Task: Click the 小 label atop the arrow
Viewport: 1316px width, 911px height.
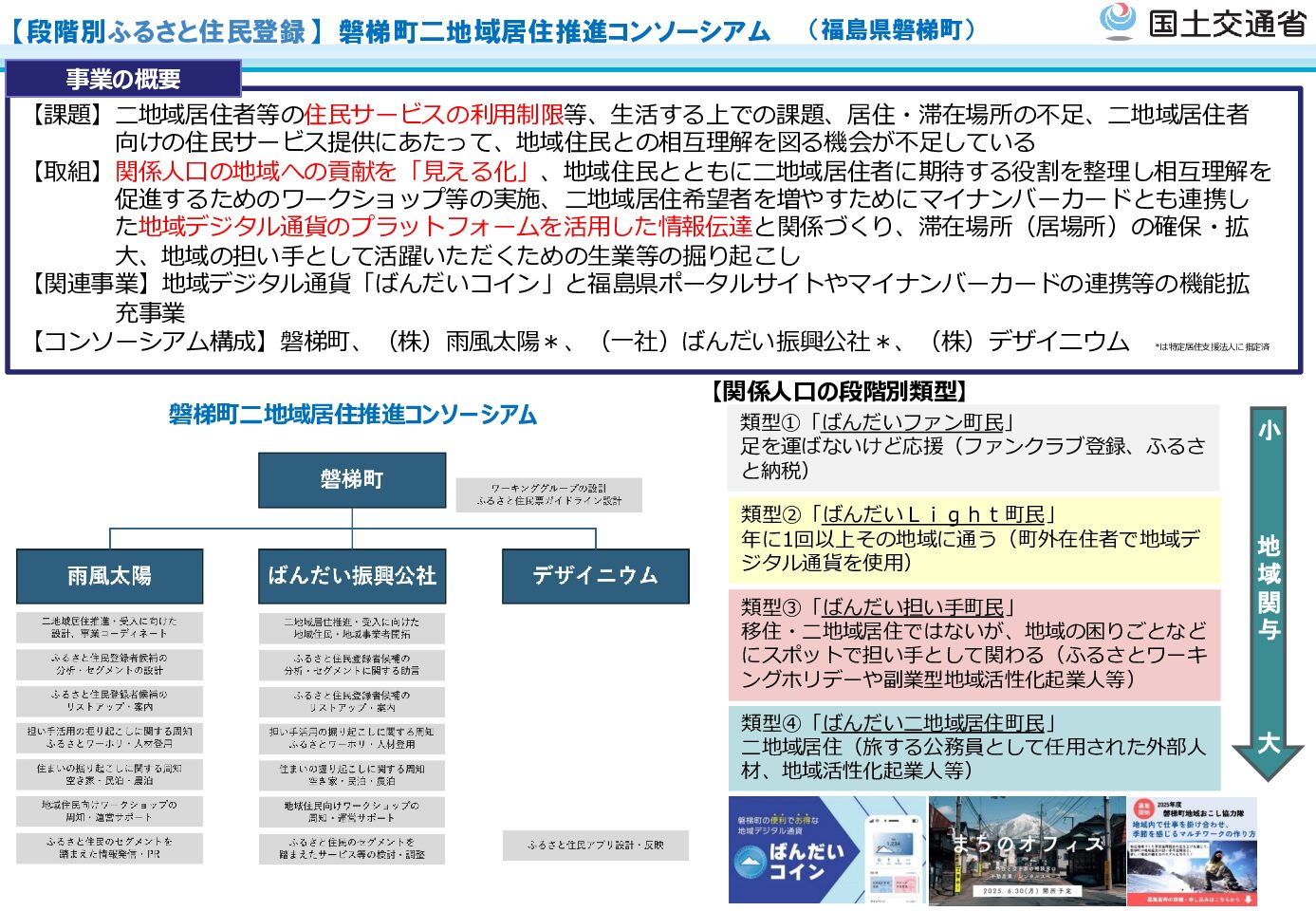Action: (x=1269, y=430)
